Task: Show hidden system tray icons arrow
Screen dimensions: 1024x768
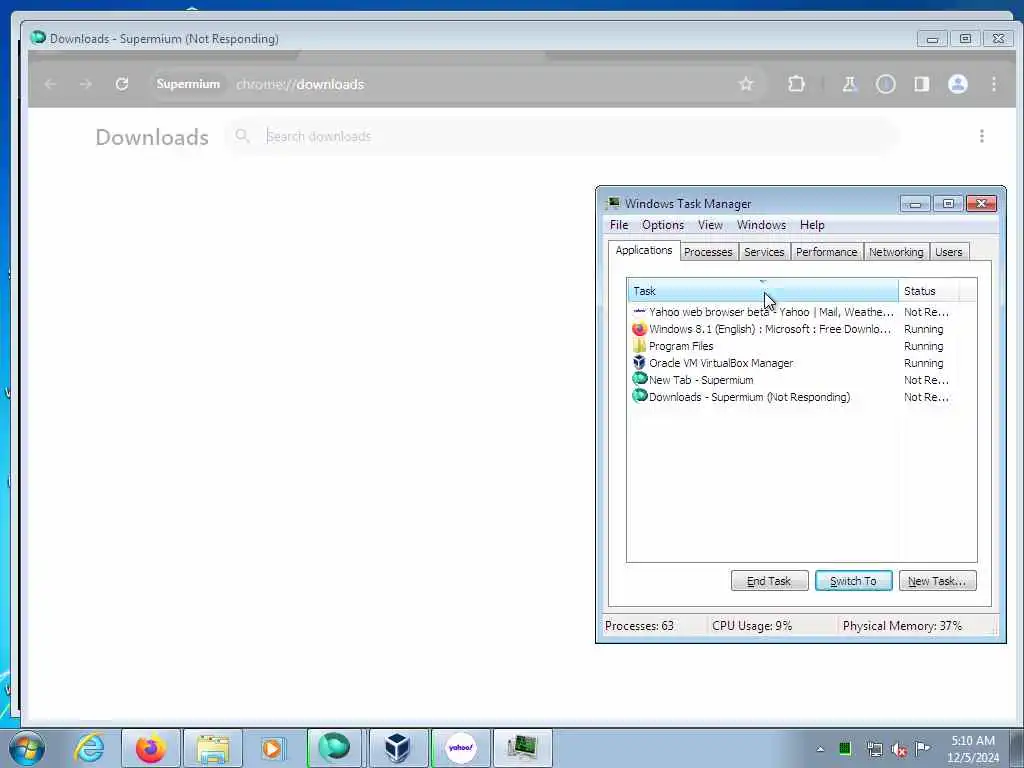Action: pyautogui.click(x=820, y=749)
